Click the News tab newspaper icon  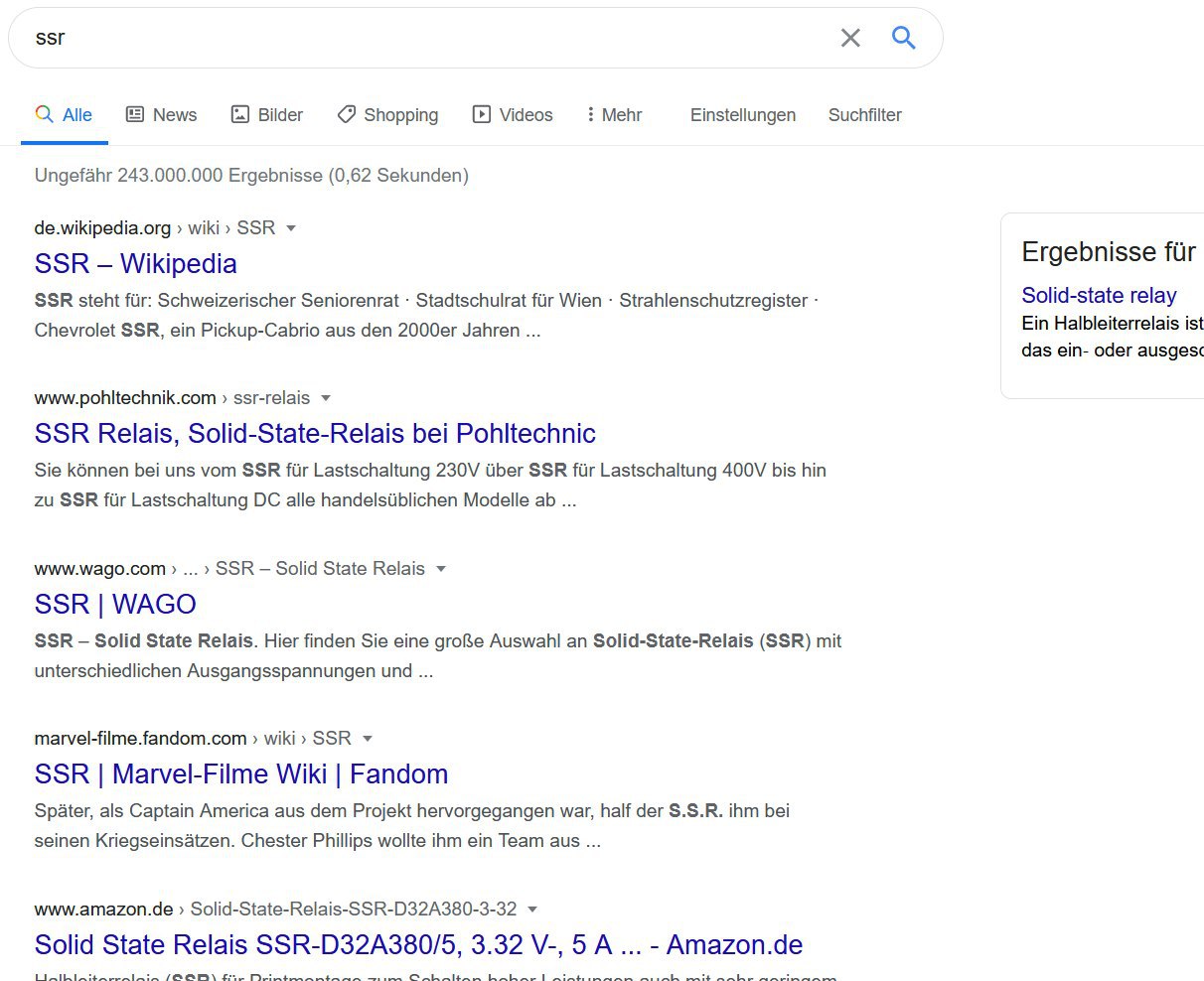click(x=135, y=114)
